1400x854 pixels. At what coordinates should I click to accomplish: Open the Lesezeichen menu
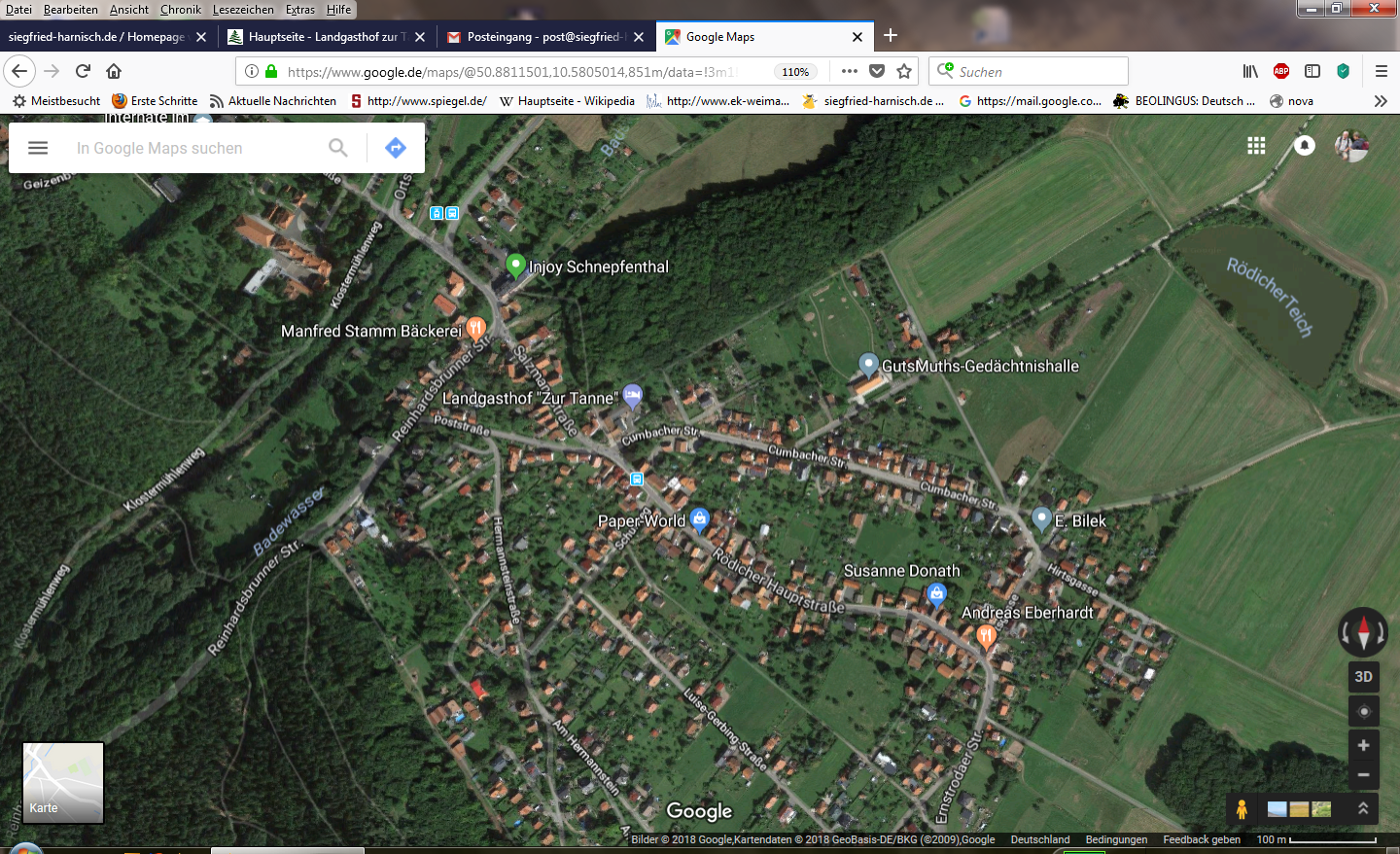point(243,10)
